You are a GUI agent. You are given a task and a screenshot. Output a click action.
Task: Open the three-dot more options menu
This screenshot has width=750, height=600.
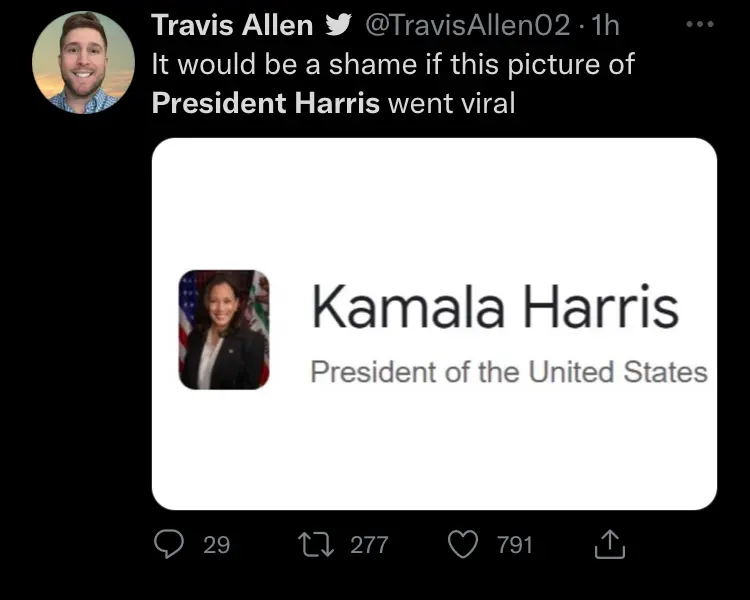tap(697, 24)
